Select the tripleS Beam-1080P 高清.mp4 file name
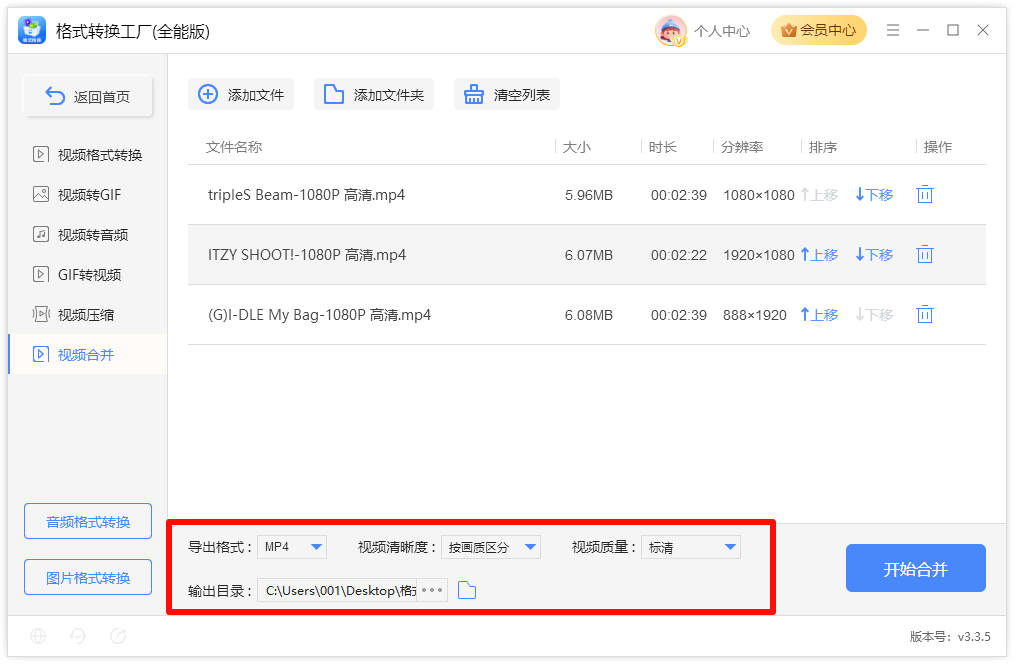 click(x=307, y=195)
